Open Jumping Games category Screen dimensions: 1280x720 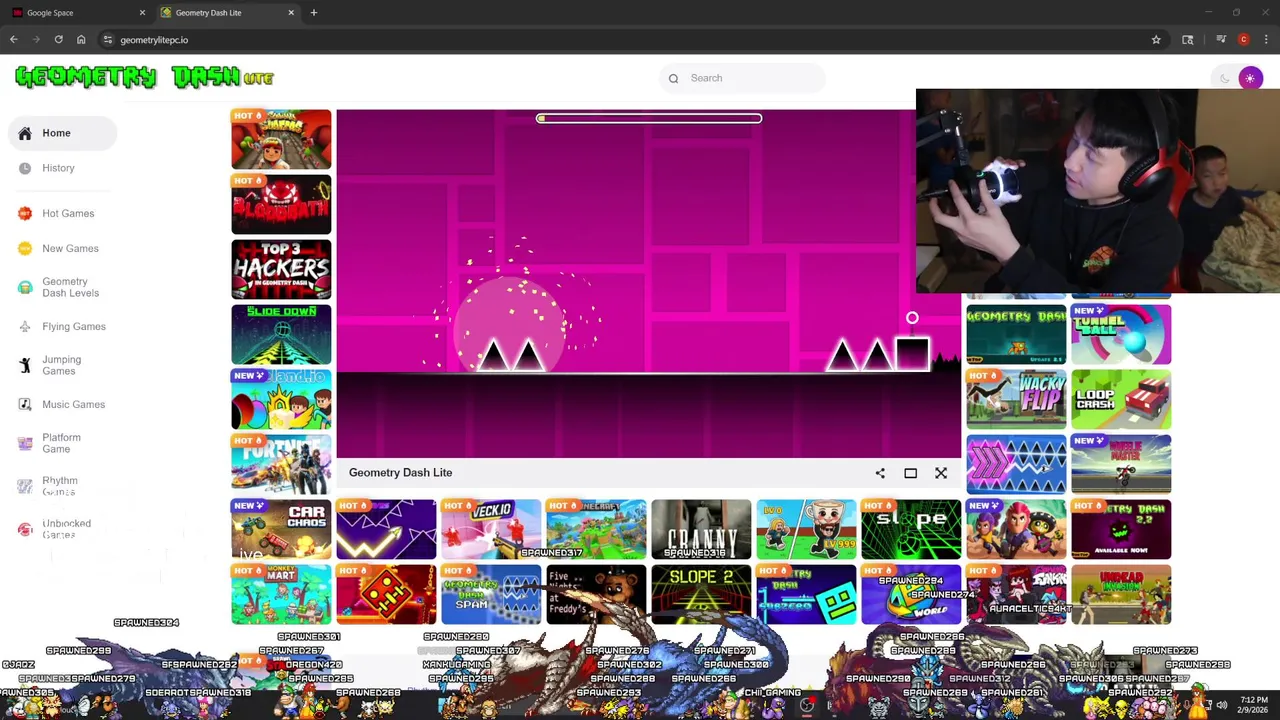point(62,365)
